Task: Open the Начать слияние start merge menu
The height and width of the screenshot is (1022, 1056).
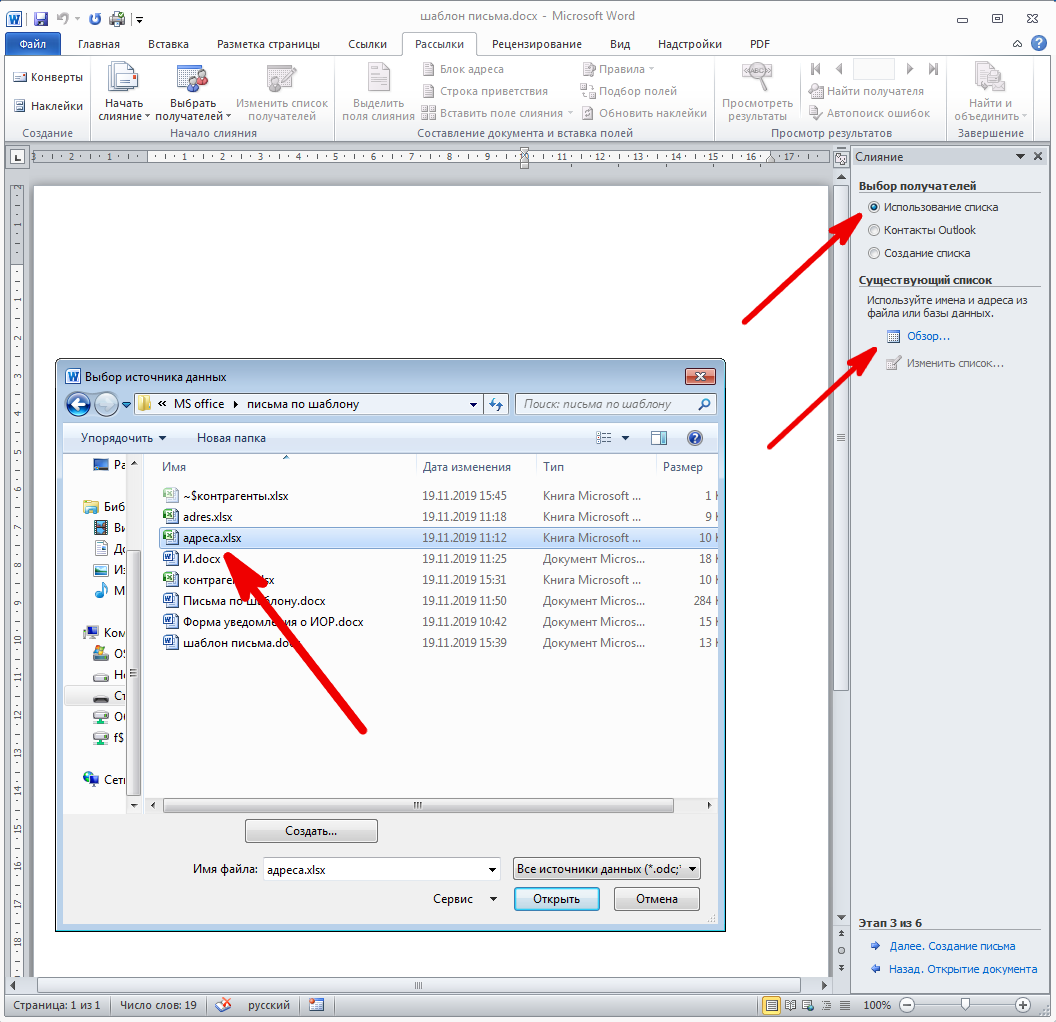Action: click(x=124, y=92)
